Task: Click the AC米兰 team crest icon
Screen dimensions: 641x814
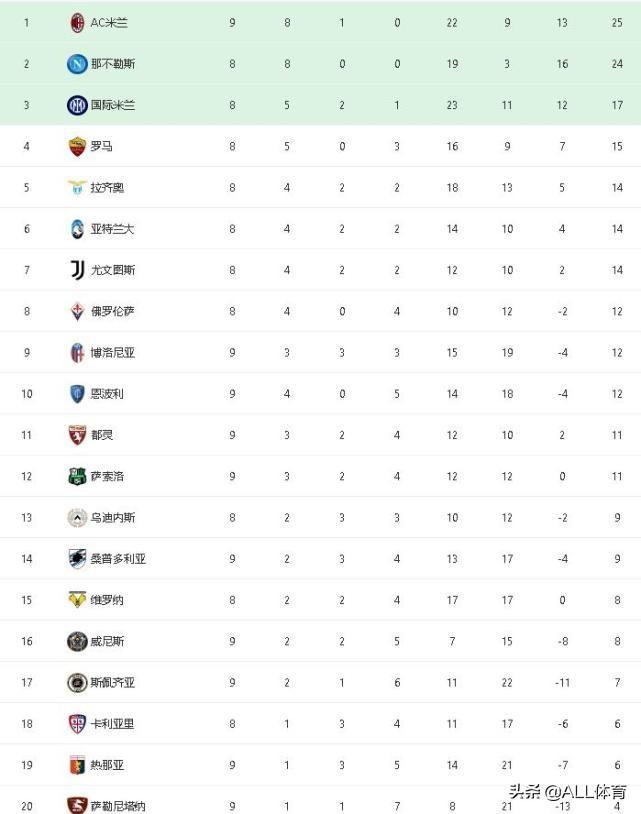Action: (x=77, y=23)
